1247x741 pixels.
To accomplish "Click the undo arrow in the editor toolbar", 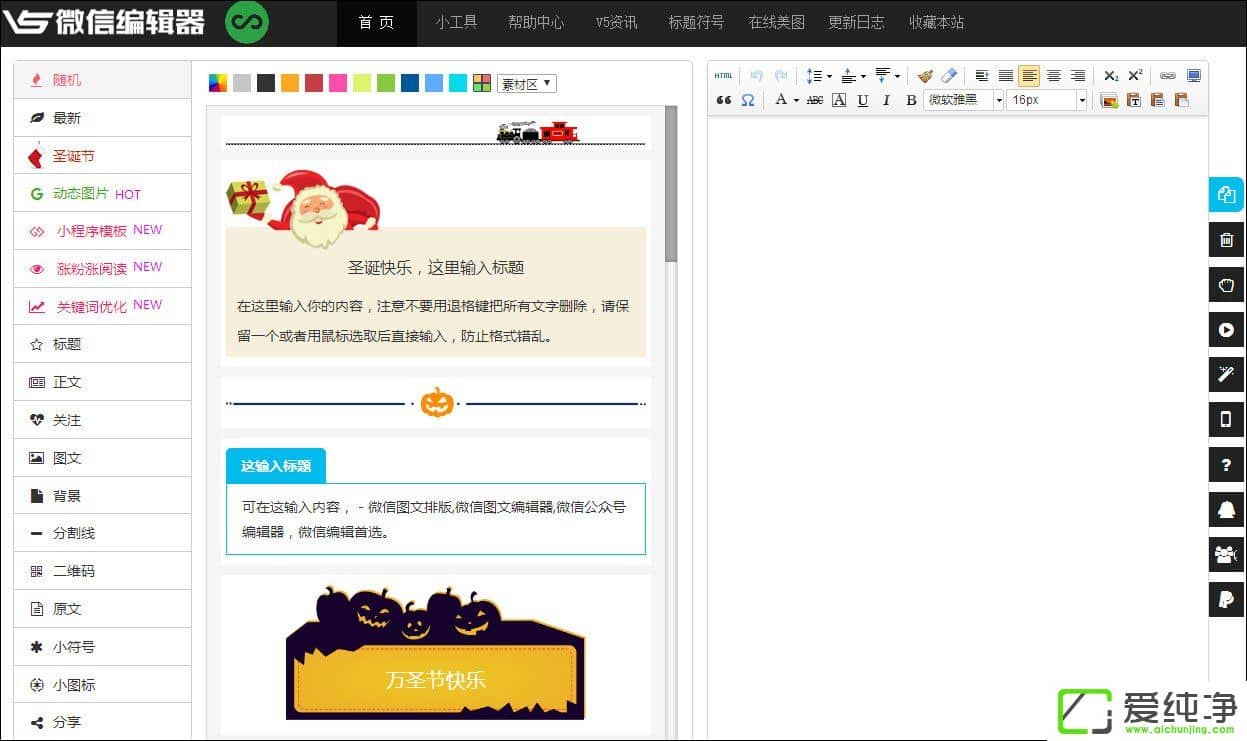I will 757,76.
